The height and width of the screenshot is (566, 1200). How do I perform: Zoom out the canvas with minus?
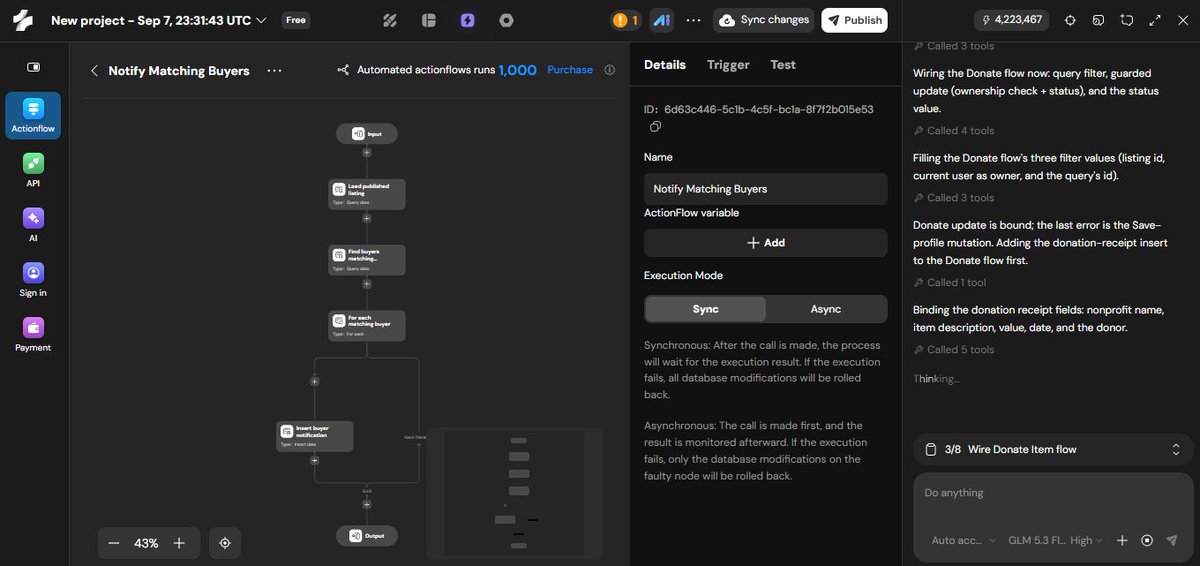[x=114, y=543]
